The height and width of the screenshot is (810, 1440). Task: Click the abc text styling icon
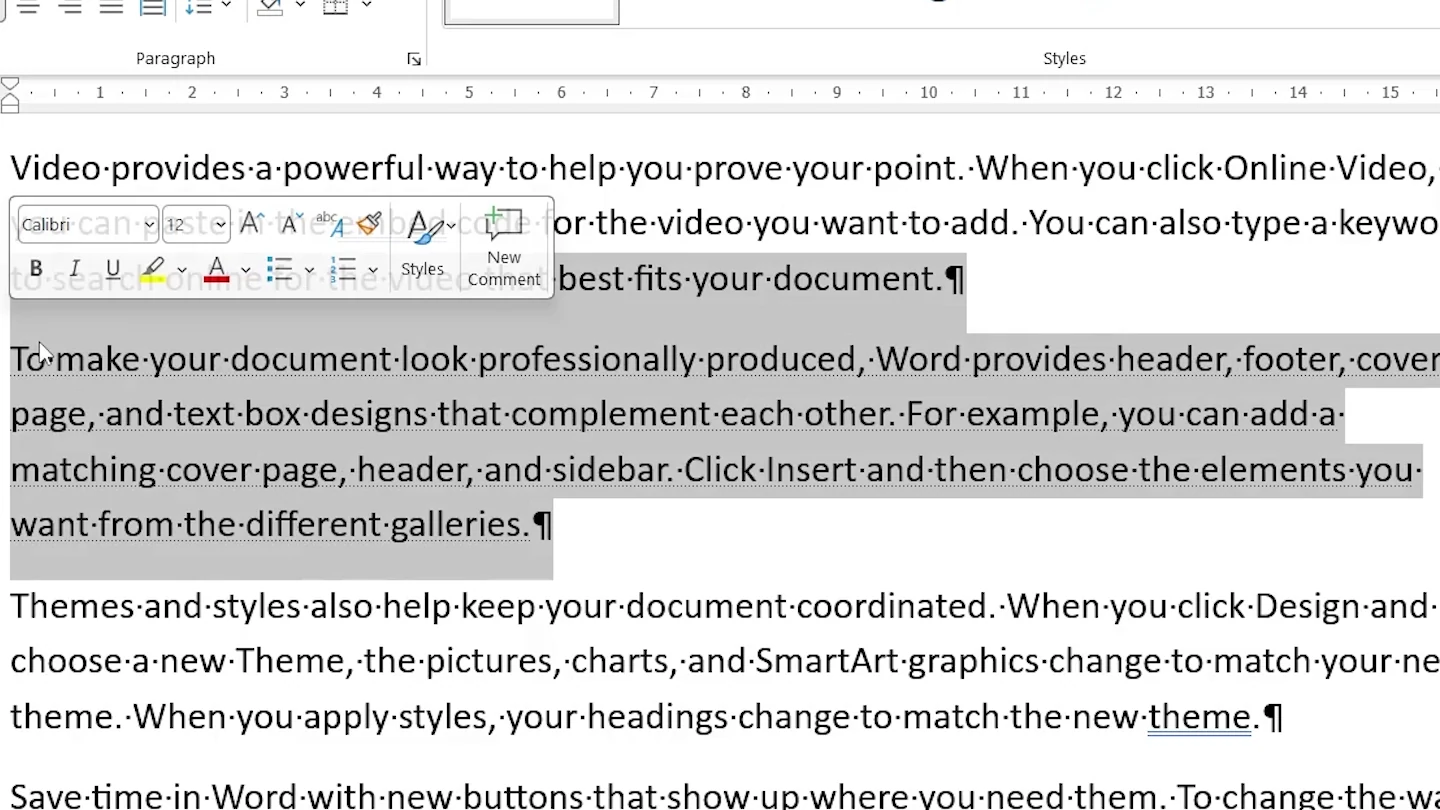pyautogui.click(x=329, y=224)
